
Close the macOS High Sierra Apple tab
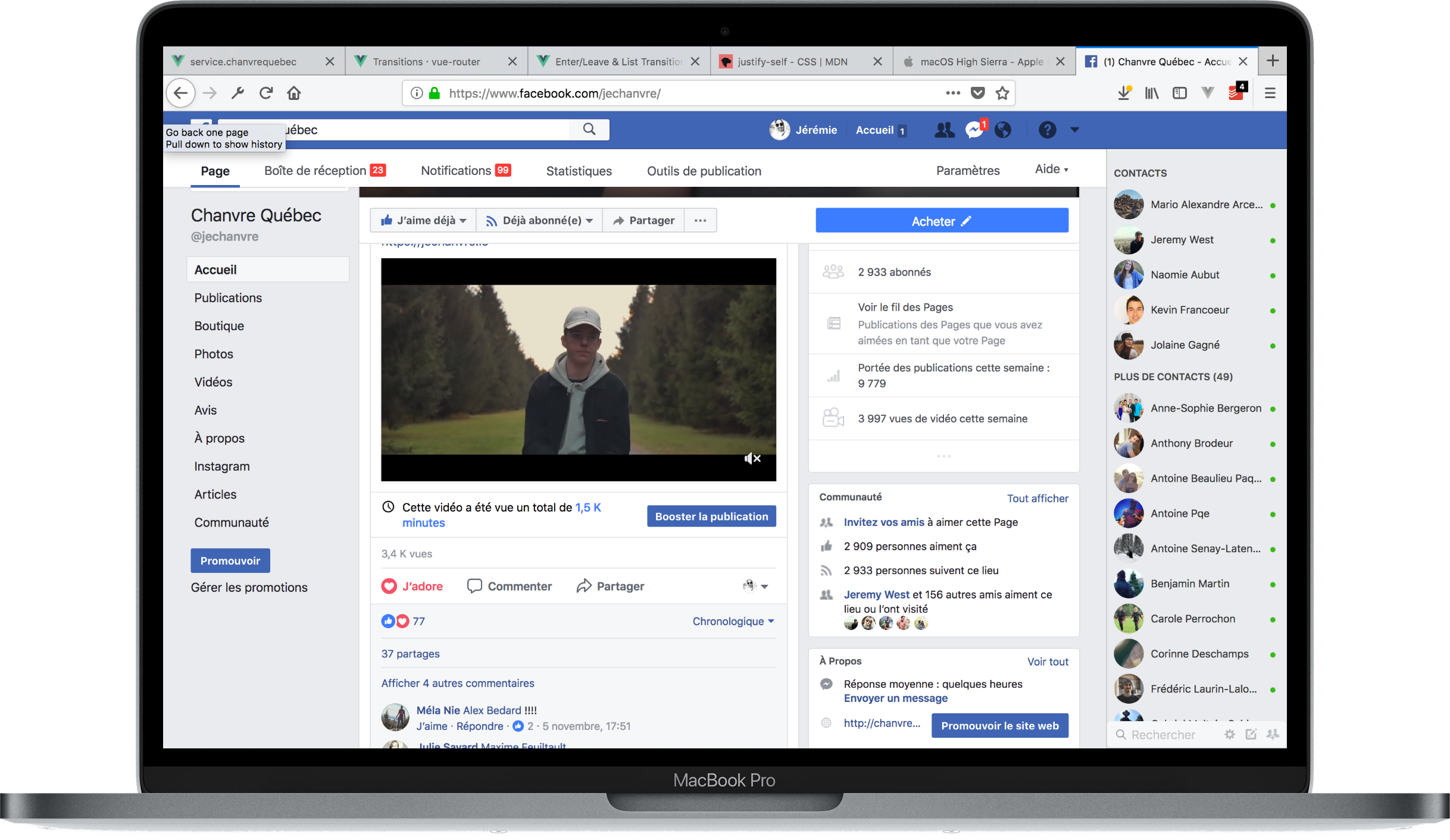coord(1060,61)
